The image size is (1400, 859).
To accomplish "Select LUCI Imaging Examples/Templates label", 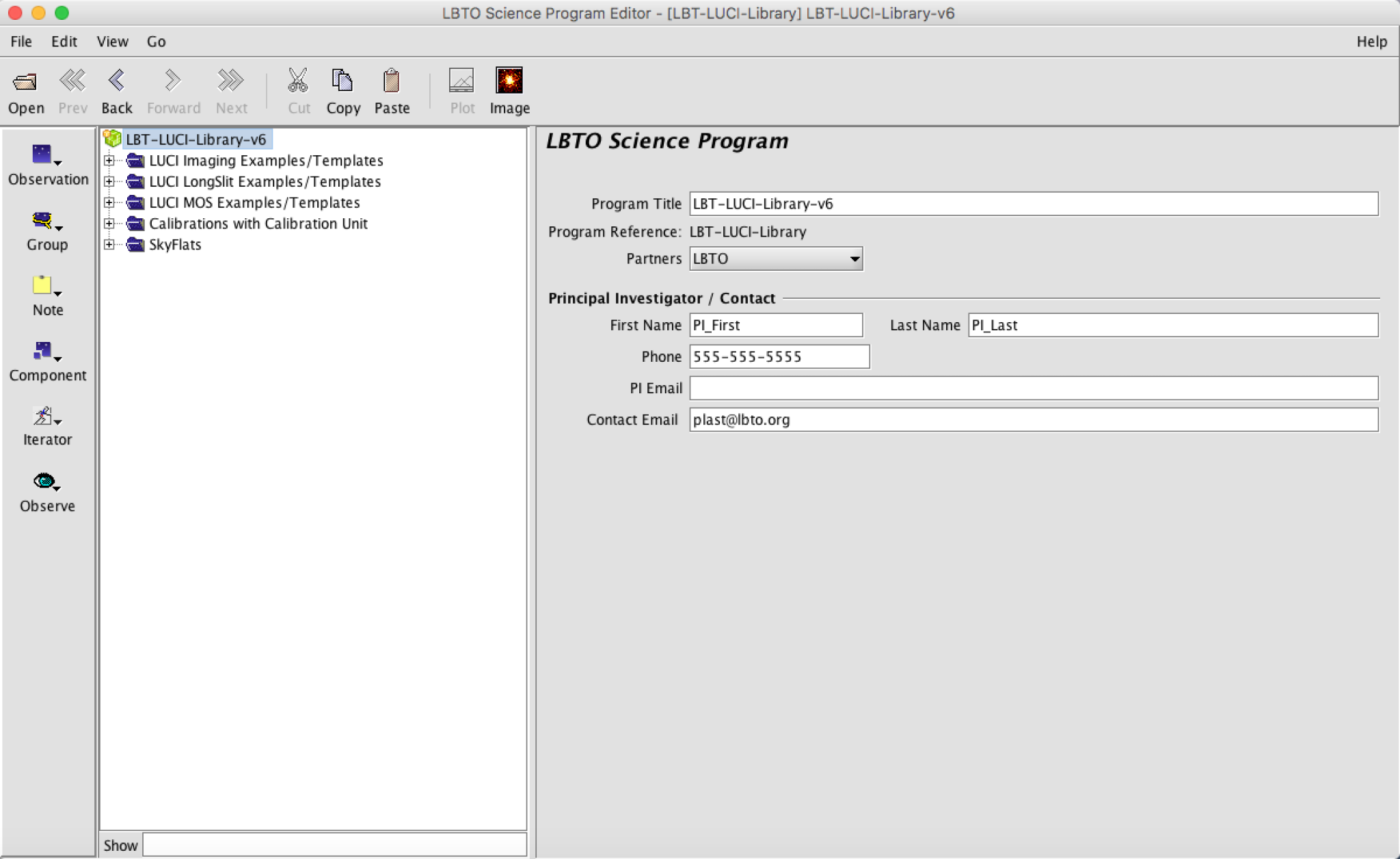I will (266, 161).
